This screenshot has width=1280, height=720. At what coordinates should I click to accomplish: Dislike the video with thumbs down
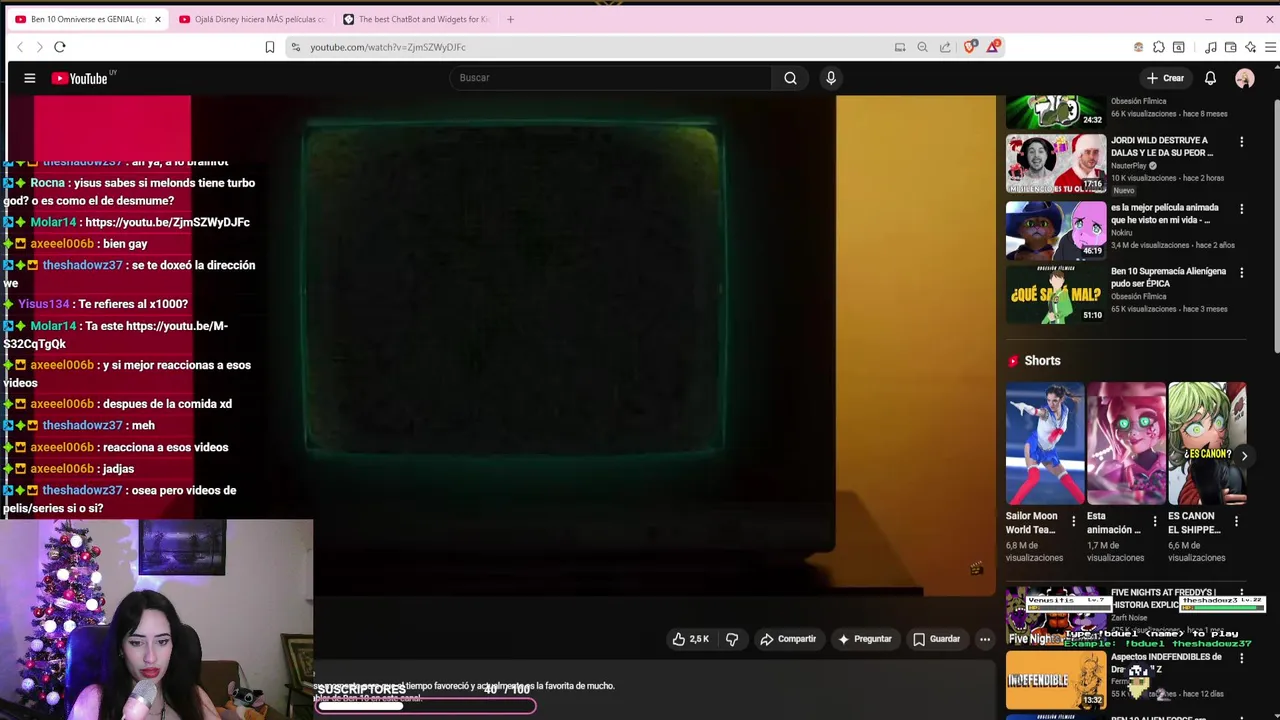click(732, 639)
